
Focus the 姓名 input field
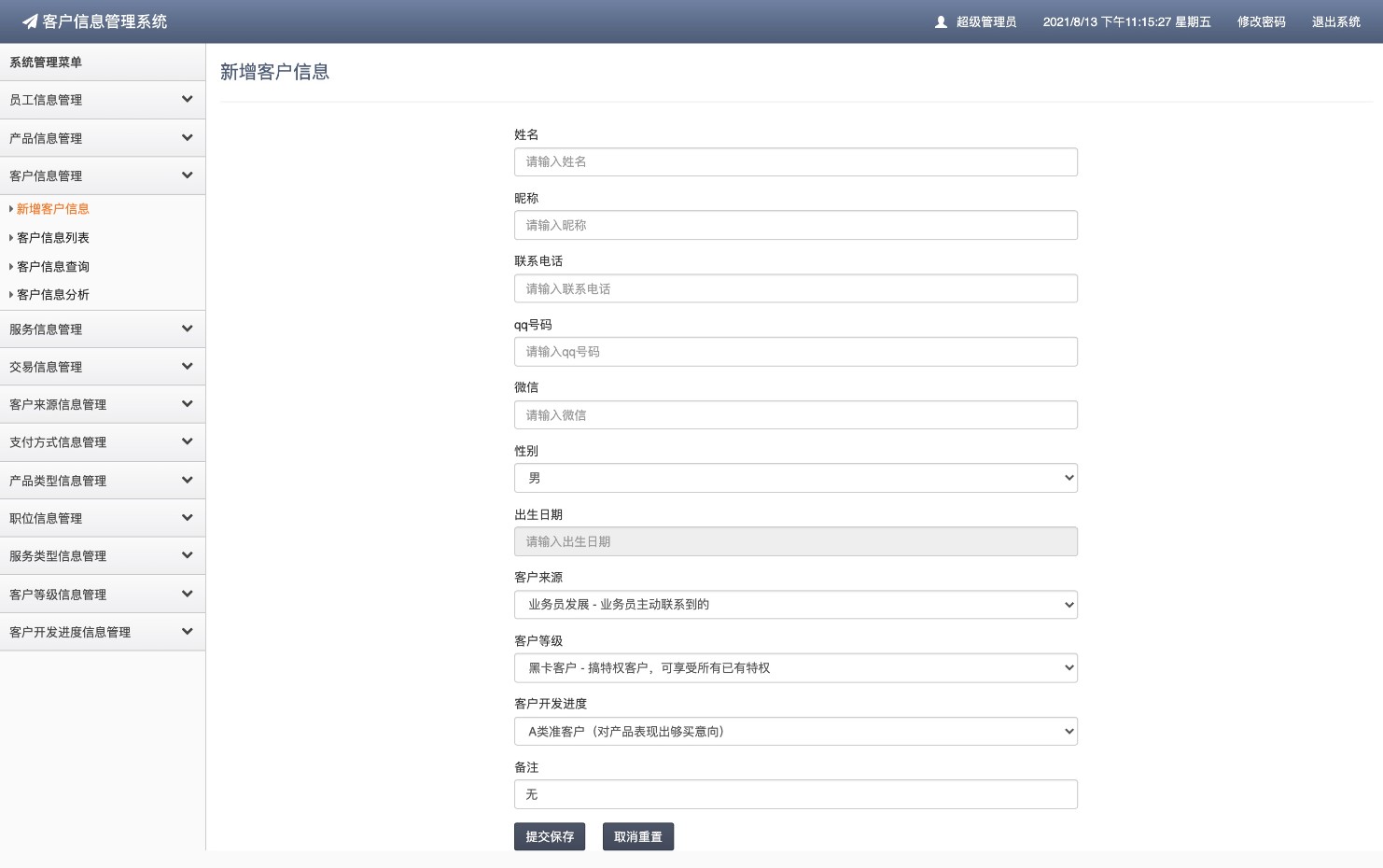click(796, 161)
